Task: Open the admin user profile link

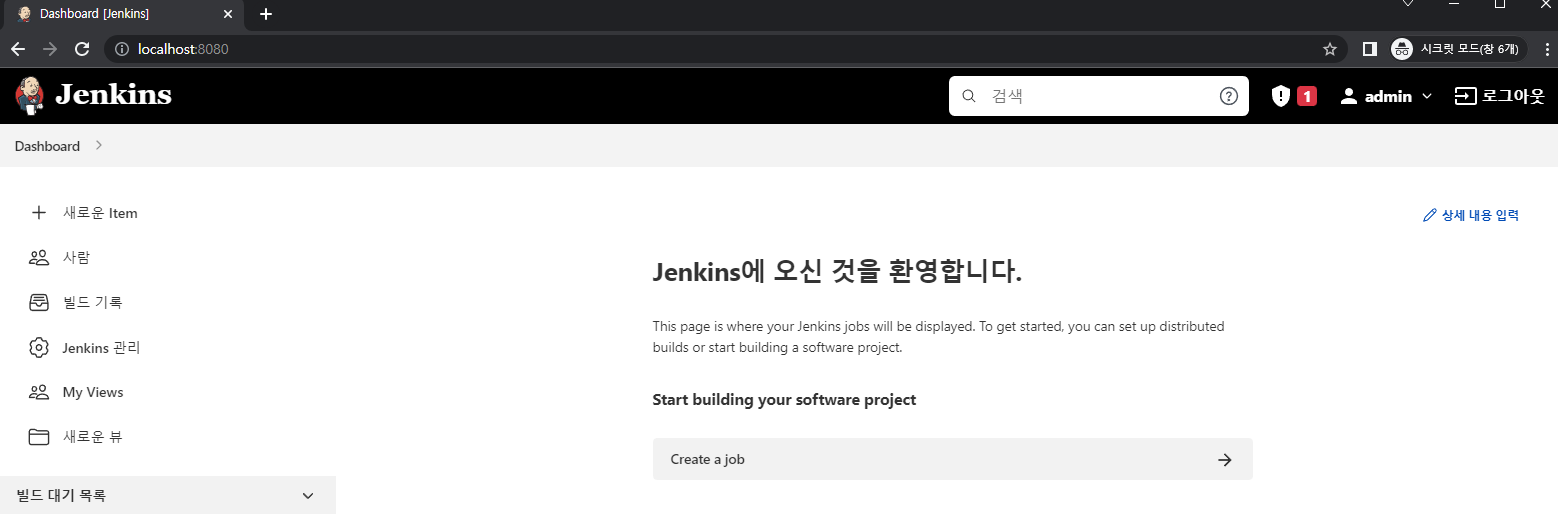Action: click(x=1387, y=96)
